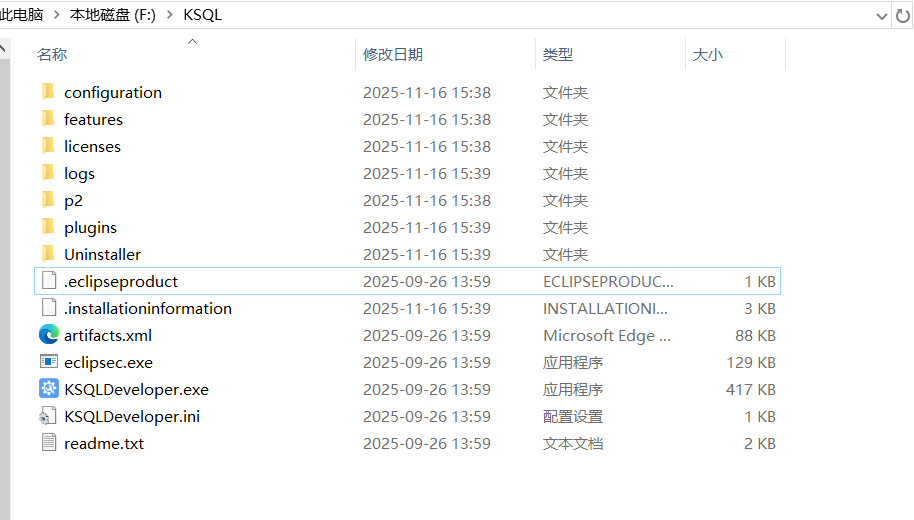The width and height of the screenshot is (914, 520).
Task: Expand the chevron after 本地磁盘 (F:)
Action: pos(167,15)
